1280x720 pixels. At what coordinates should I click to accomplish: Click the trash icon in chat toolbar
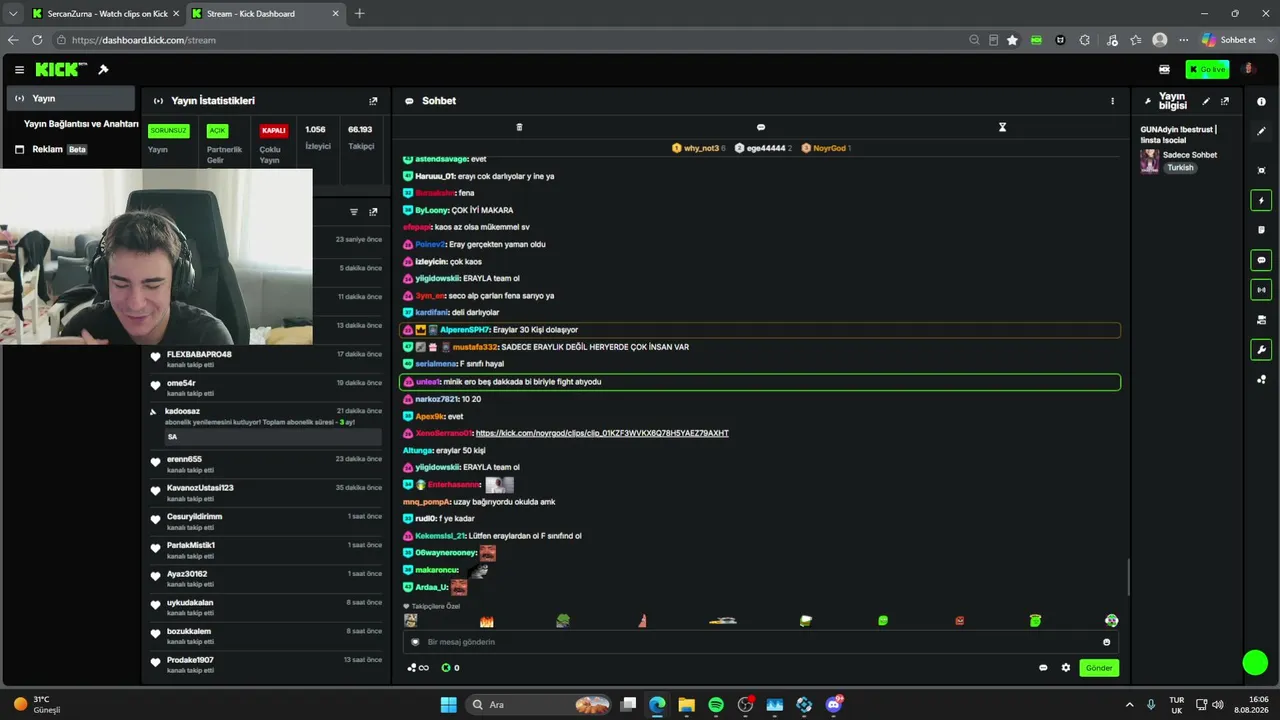click(519, 127)
